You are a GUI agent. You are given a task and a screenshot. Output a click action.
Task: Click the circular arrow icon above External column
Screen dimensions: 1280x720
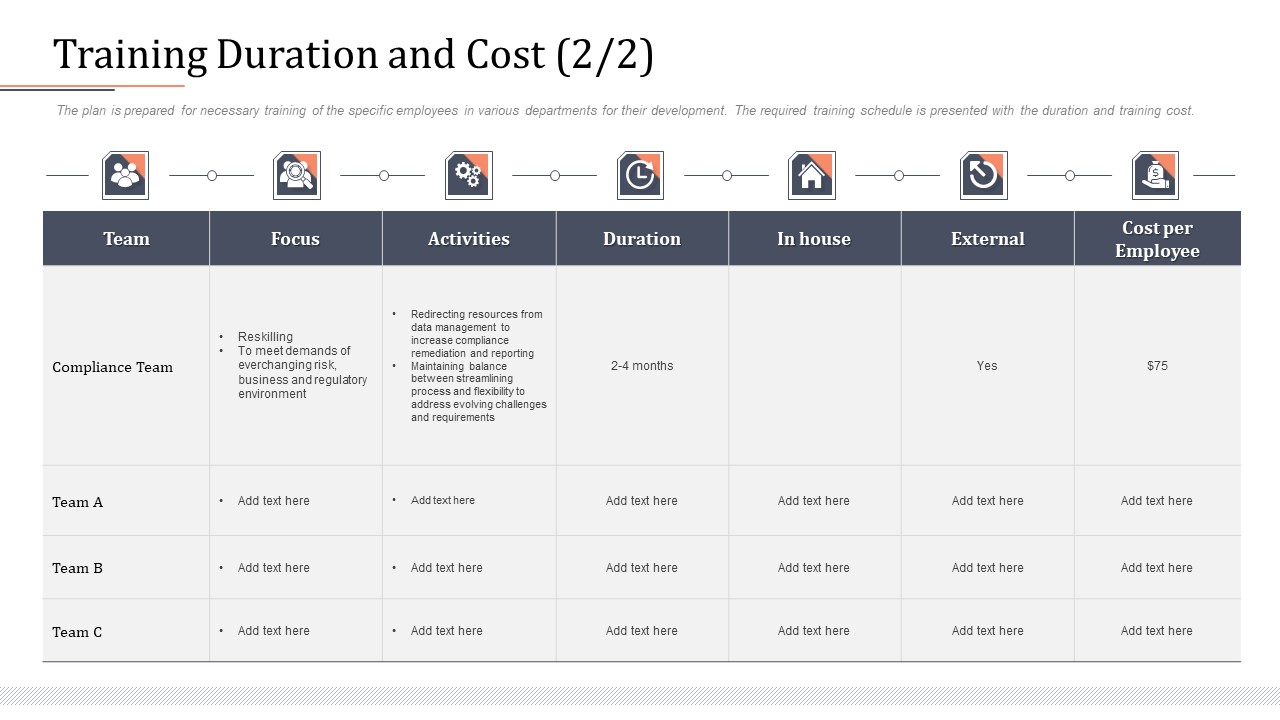point(984,175)
